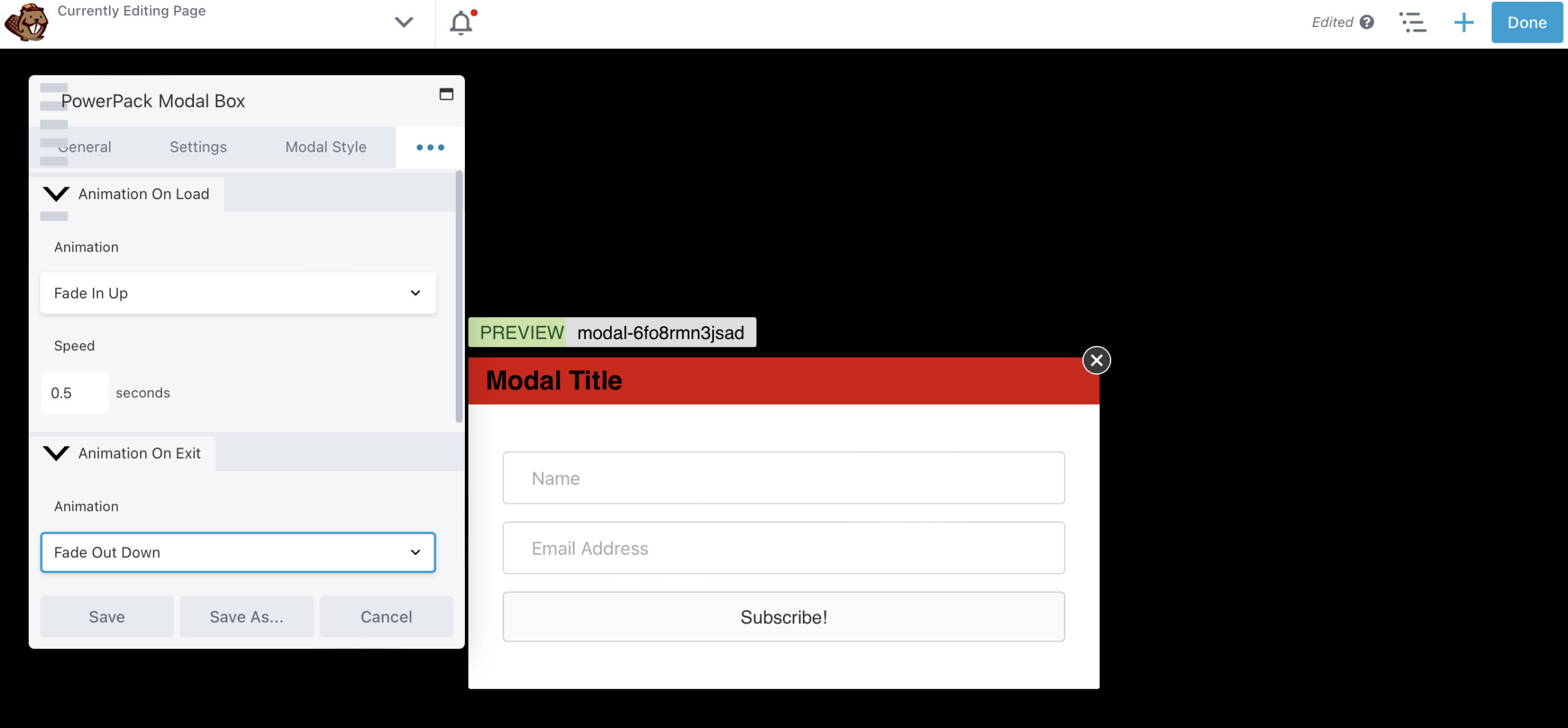Switch to the General tab
Viewport: 1568px width, 728px height.
point(86,146)
